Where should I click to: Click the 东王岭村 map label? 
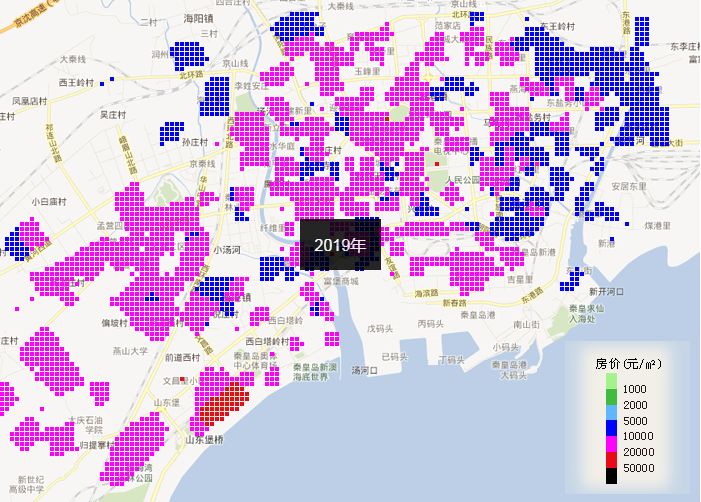(x=557, y=26)
